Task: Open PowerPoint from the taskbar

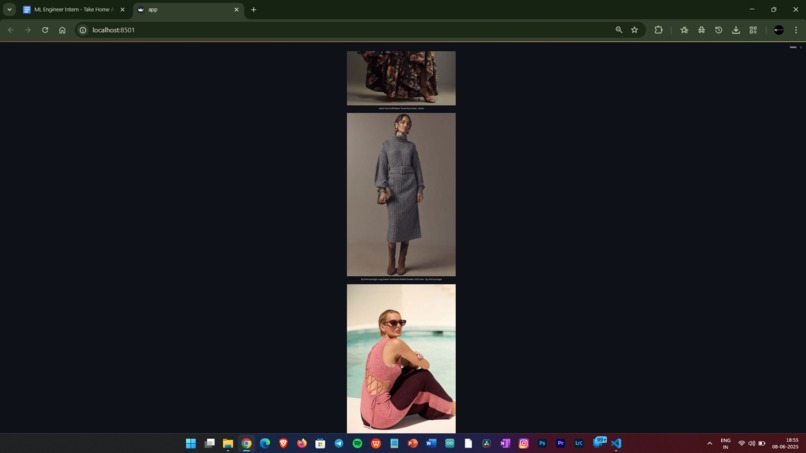Action: tap(413, 443)
